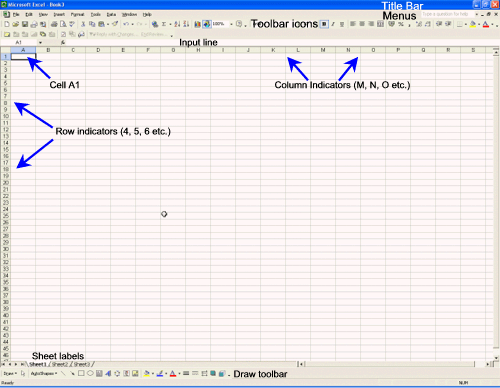This screenshot has height=388, width=500.
Task: Toggle Italic formatting button
Action: tap(333, 24)
